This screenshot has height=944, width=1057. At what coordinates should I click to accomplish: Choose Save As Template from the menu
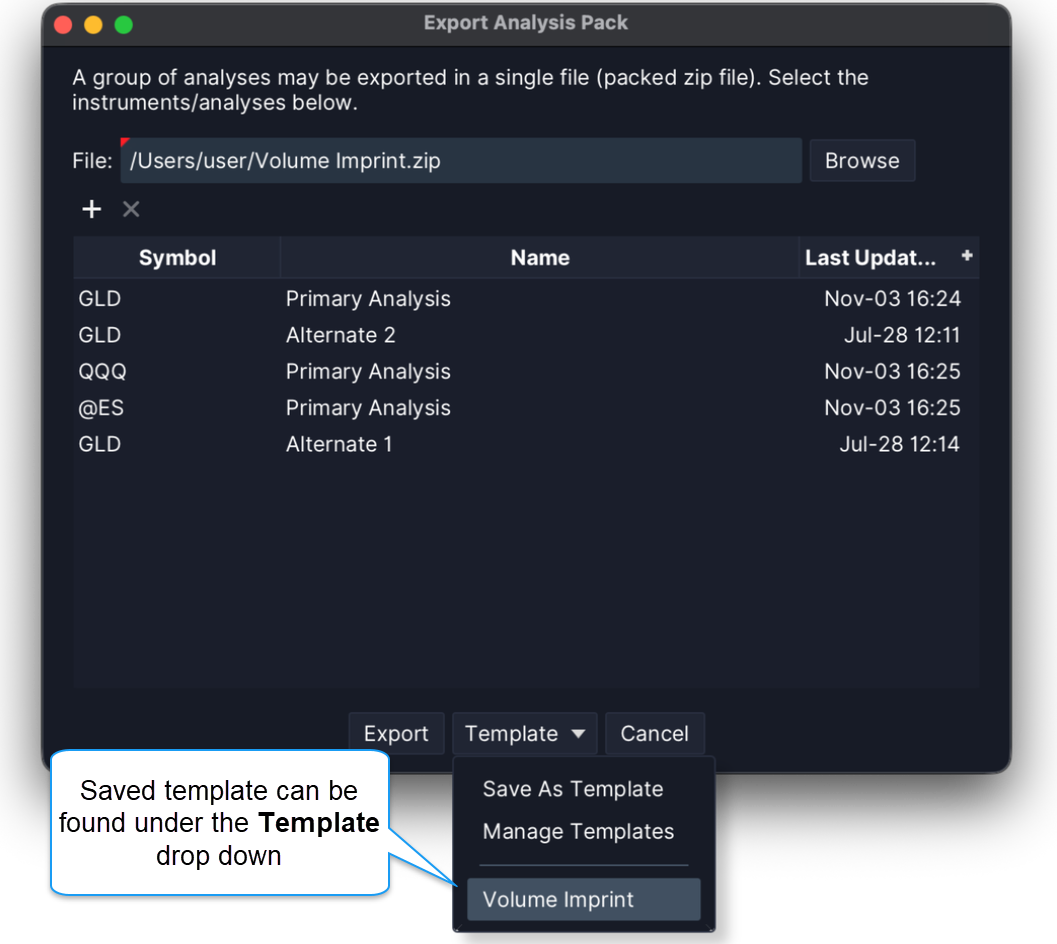click(x=573, y=789)
